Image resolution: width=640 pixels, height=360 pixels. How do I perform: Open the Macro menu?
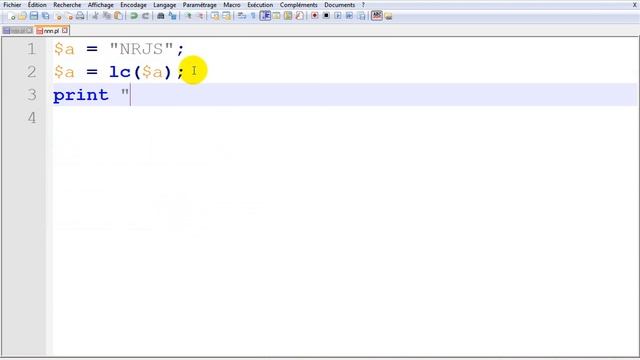232,5
